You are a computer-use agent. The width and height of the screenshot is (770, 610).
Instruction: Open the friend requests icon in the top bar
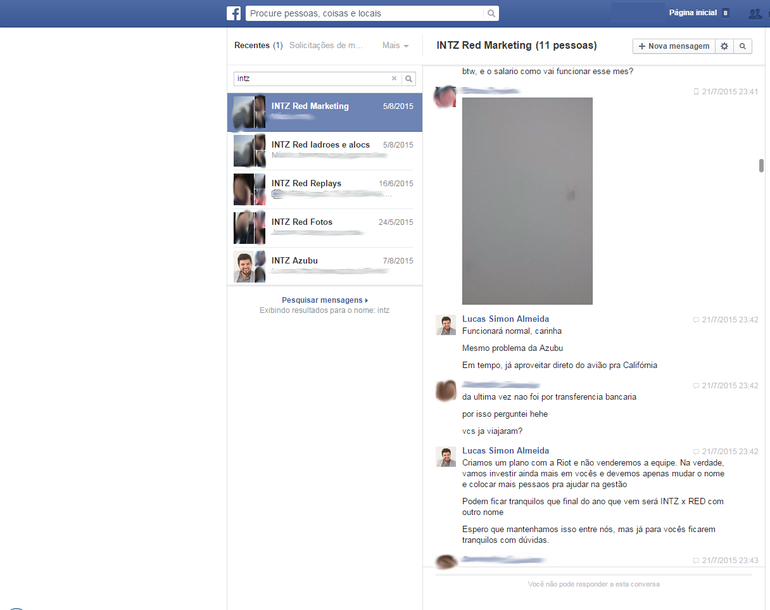pos(755,14)
